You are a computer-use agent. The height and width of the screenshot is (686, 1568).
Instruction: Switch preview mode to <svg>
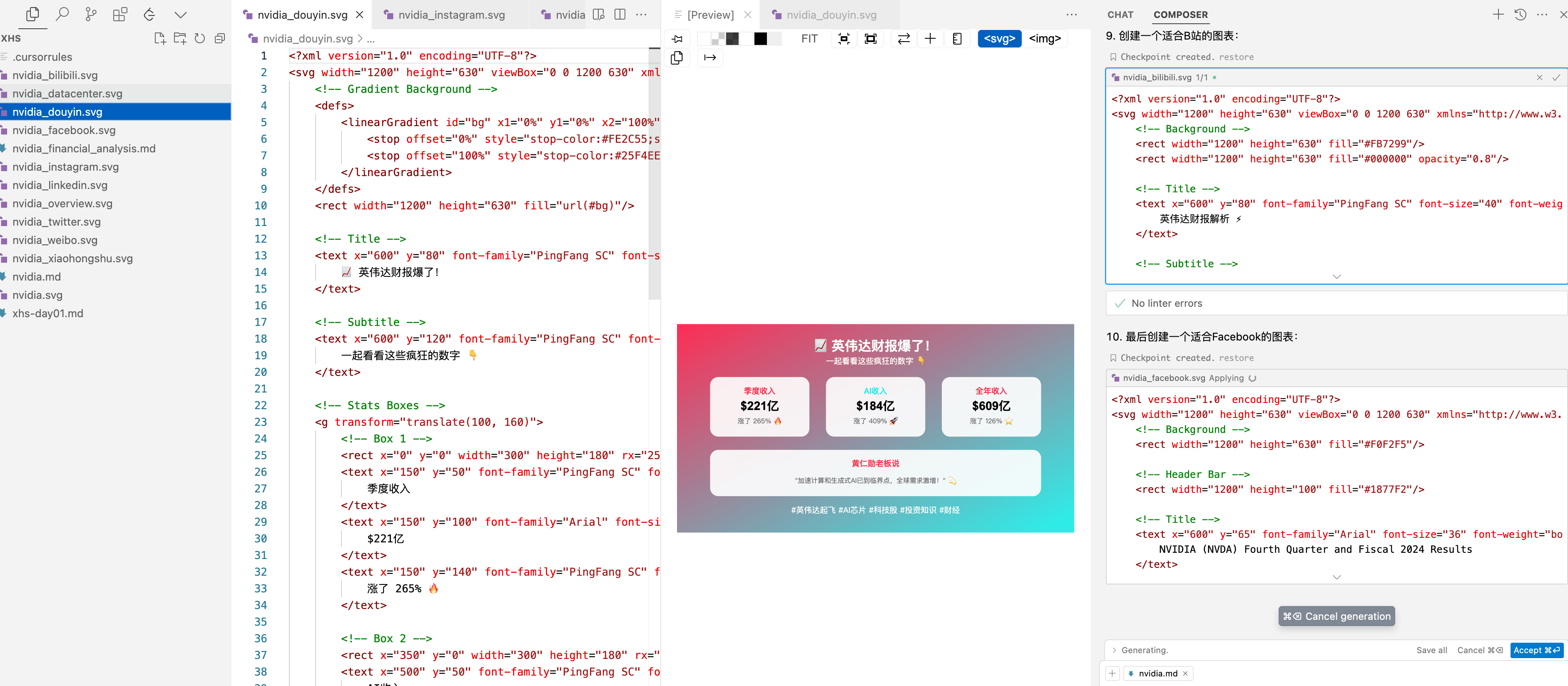click(1000, 39)
